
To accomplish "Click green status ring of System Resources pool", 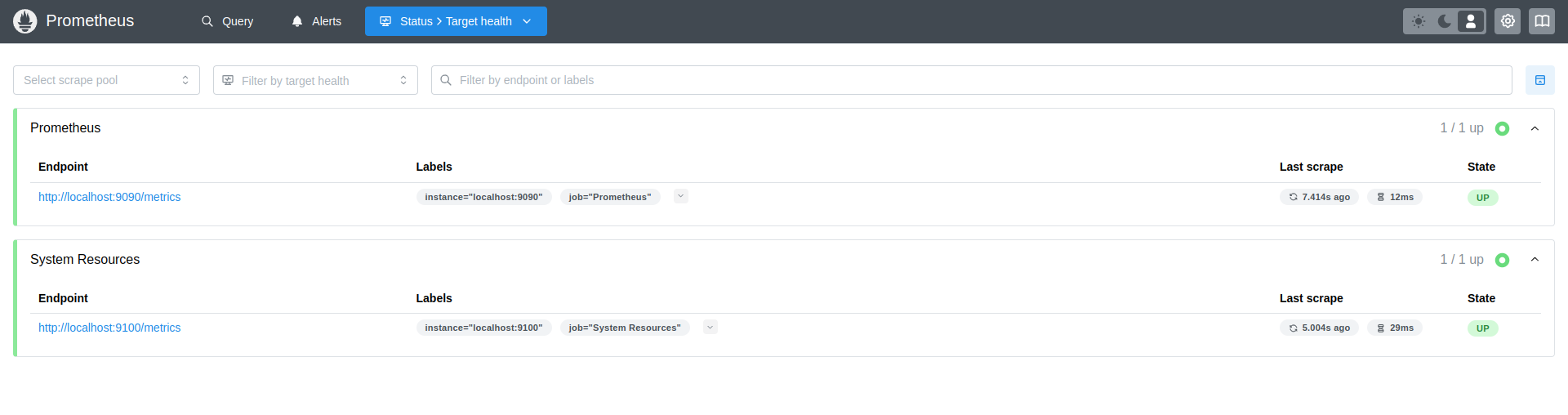I will click(1502, 260).
